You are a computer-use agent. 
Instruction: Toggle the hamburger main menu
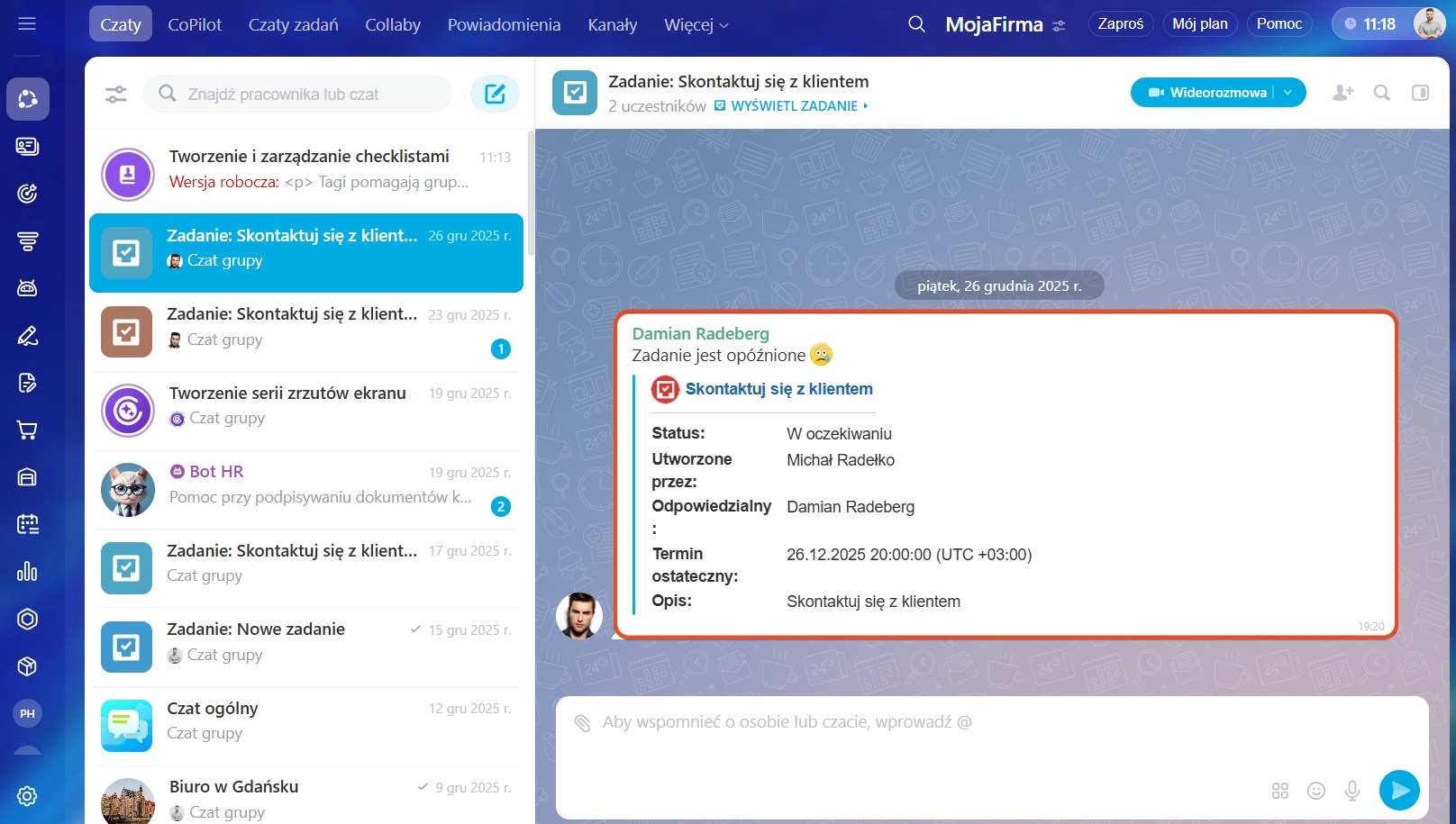27,23
